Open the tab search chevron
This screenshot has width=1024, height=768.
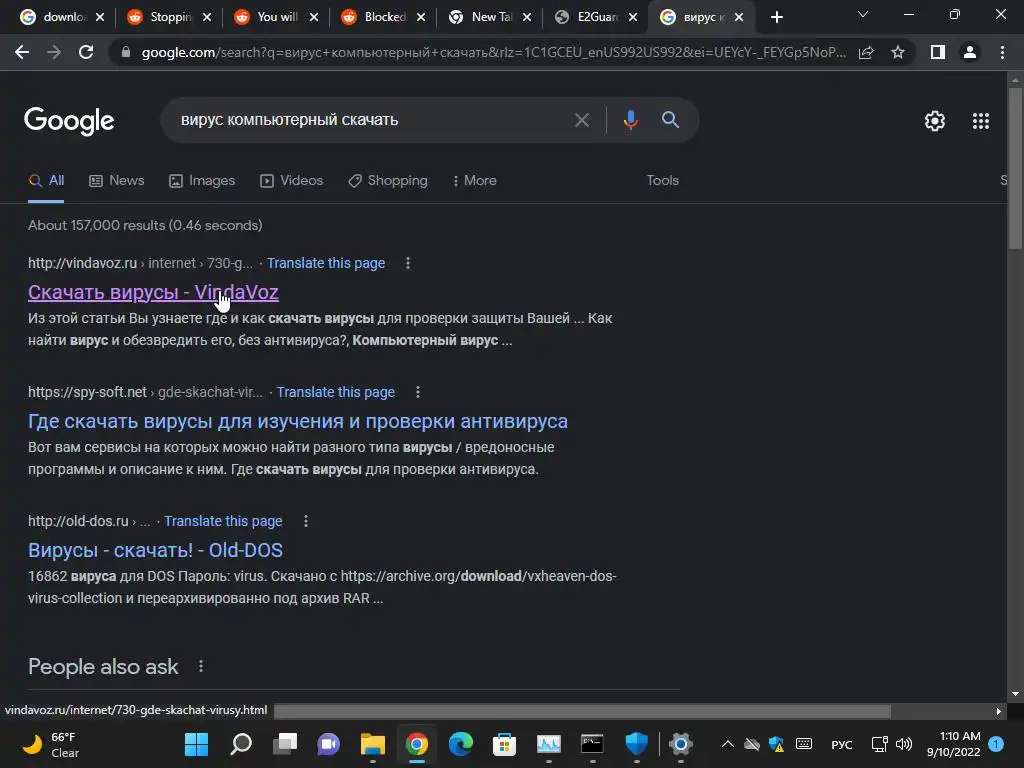(863, 14)
